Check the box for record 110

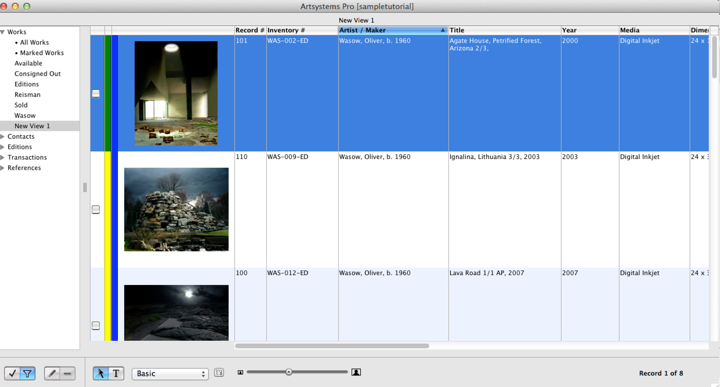[x=96, y=209]
